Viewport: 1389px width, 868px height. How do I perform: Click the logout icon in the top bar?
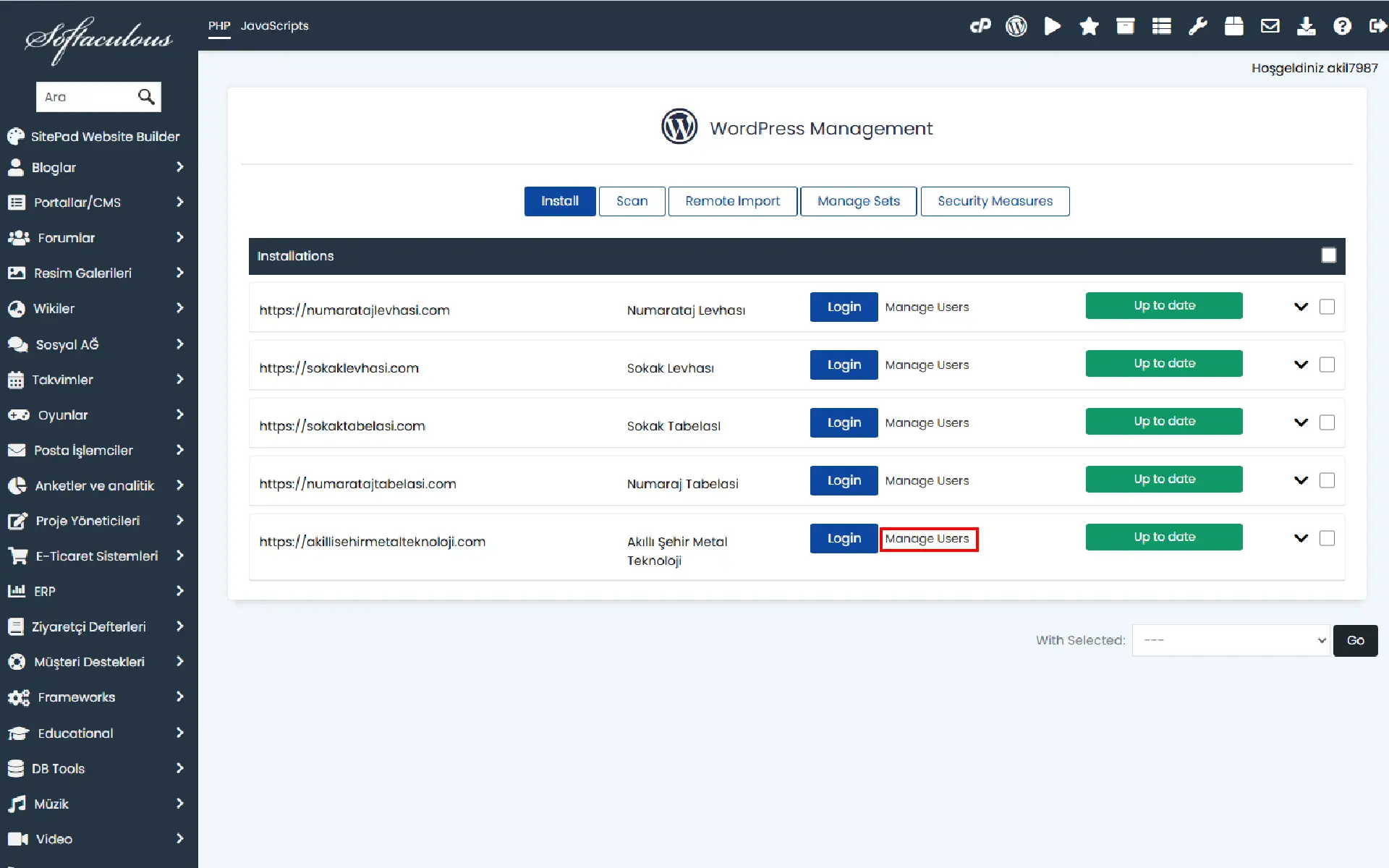click(x=1377, y=27)
